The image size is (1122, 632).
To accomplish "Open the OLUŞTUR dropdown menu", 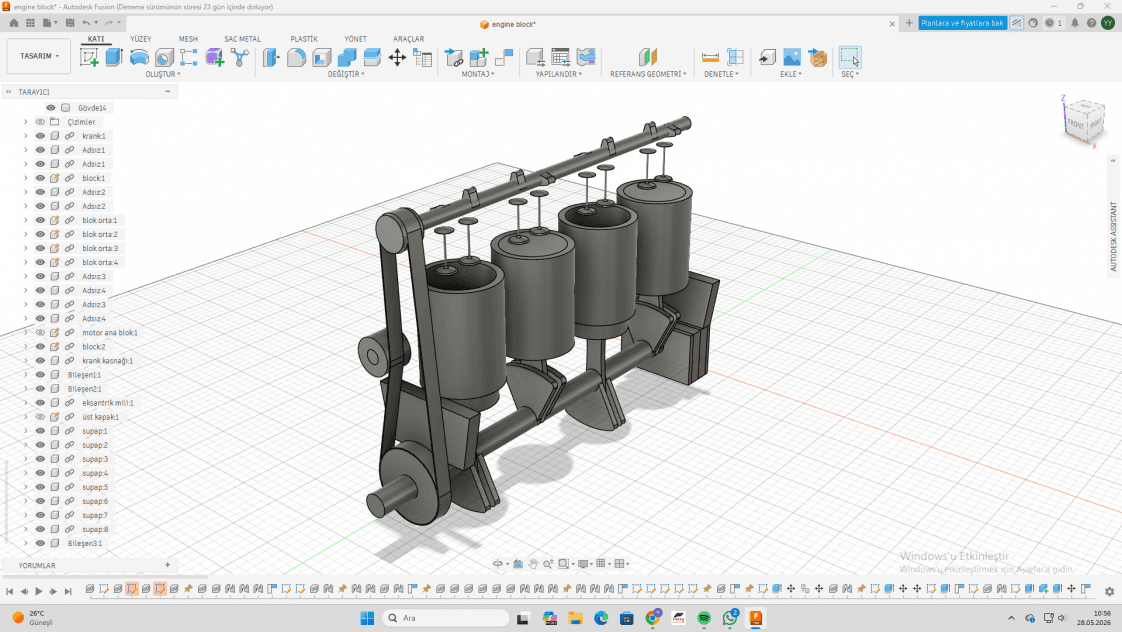I will point(163,74).
